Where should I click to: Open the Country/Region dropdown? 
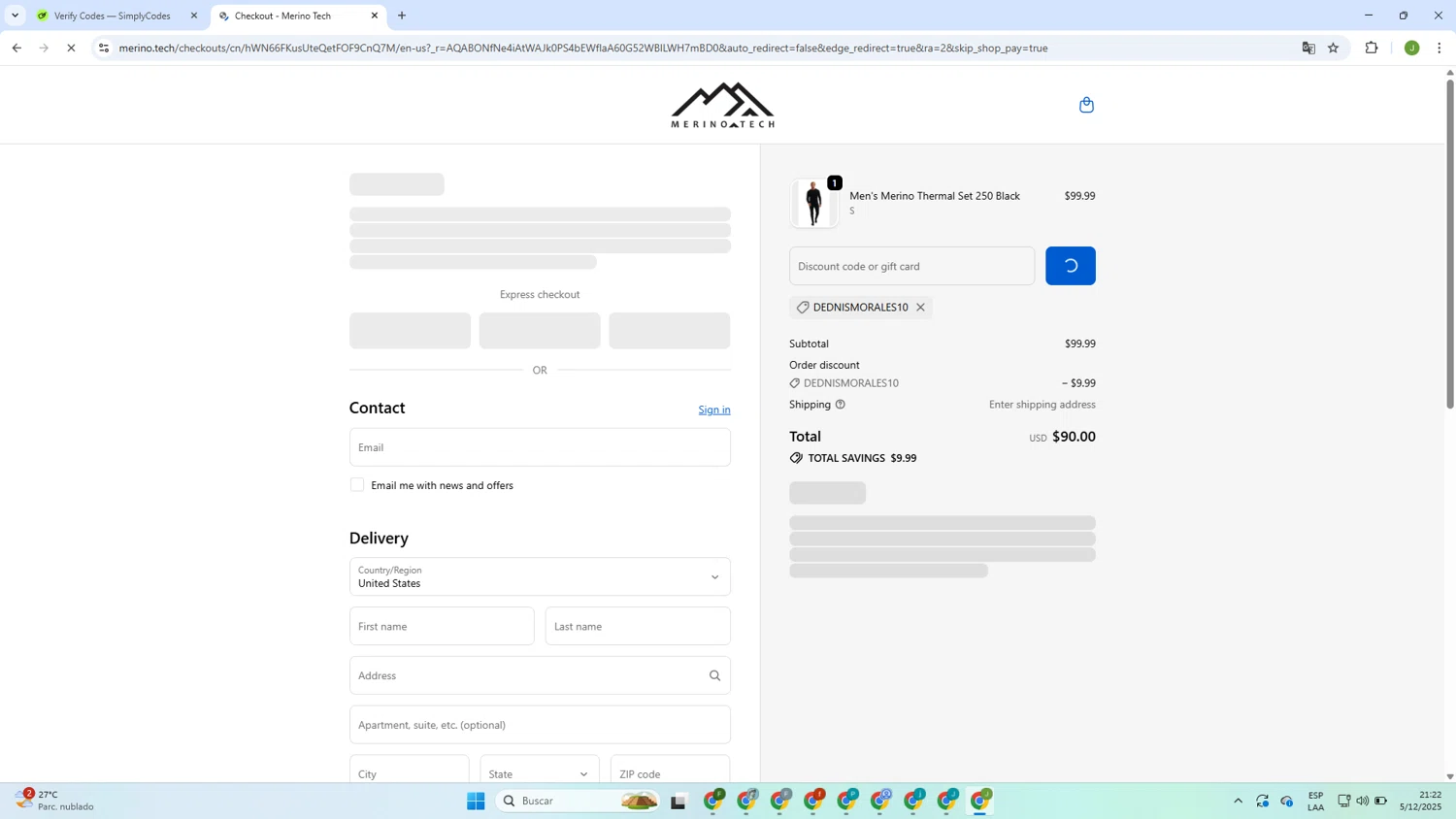(x=540, y=576)
